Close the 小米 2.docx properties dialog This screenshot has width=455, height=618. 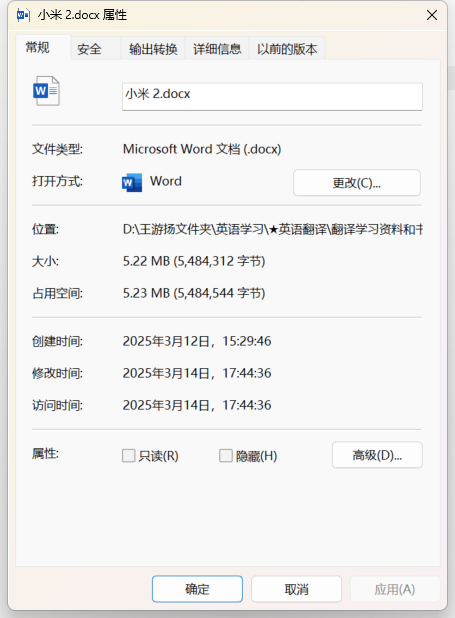[432, 15]
